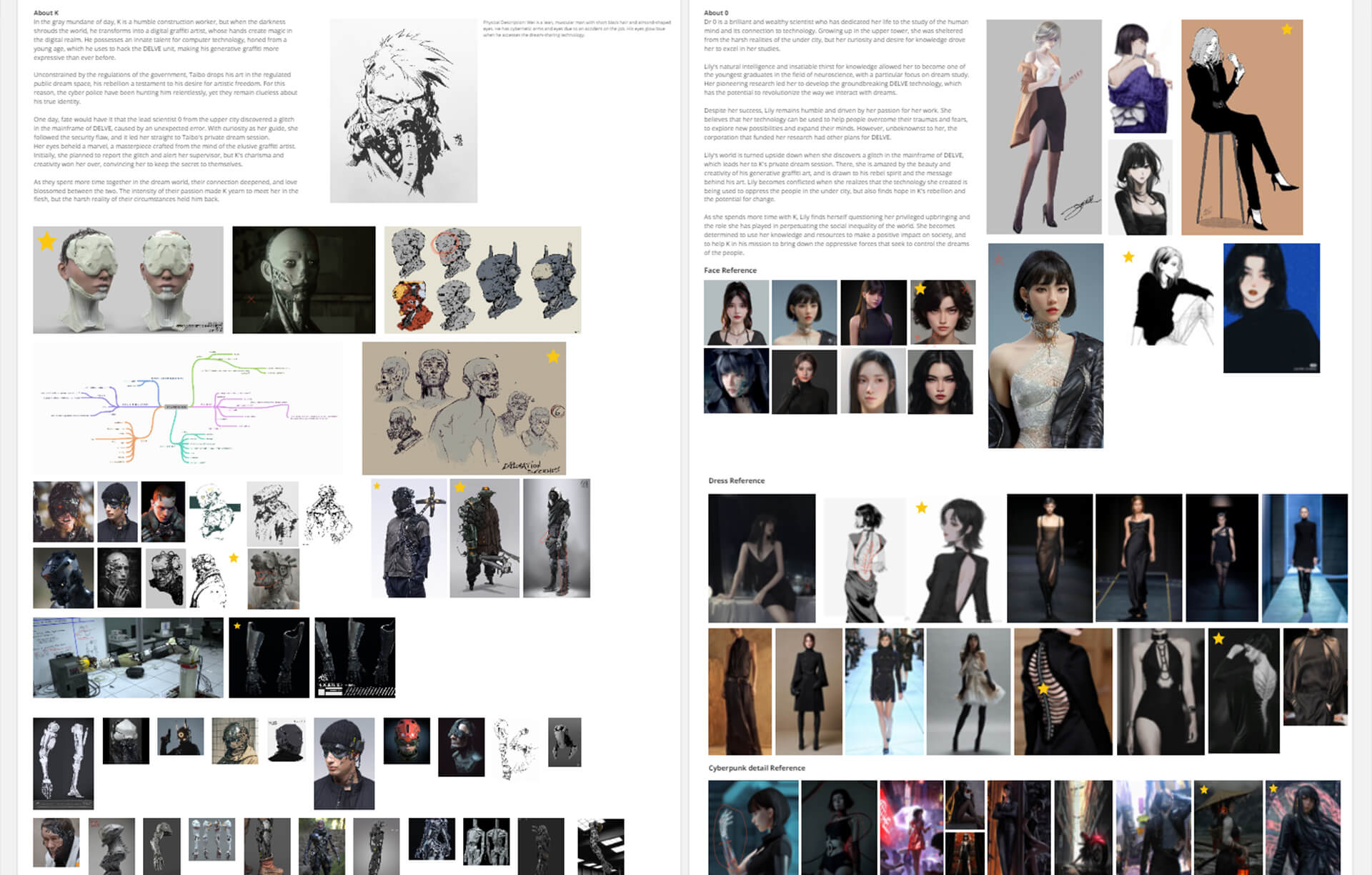This screenshot has width=1372, height=875.
Task: Open the dark cyborg face close-up image
Action: (x=304, y=280)
